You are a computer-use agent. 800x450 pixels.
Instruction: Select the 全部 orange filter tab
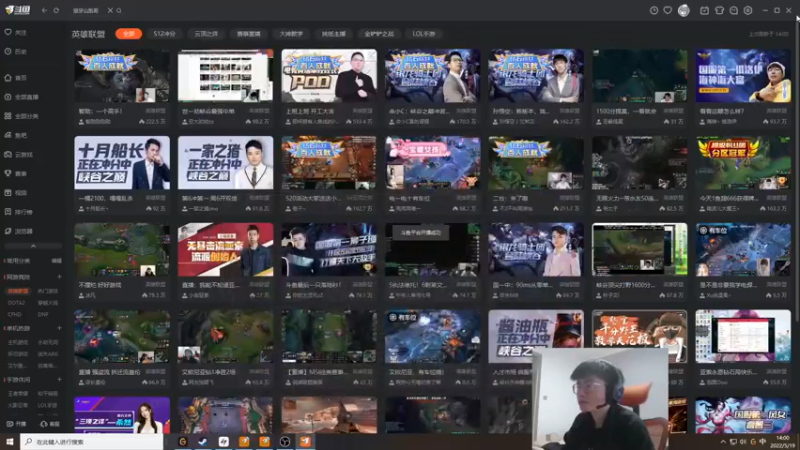click(x=129, y=34)
